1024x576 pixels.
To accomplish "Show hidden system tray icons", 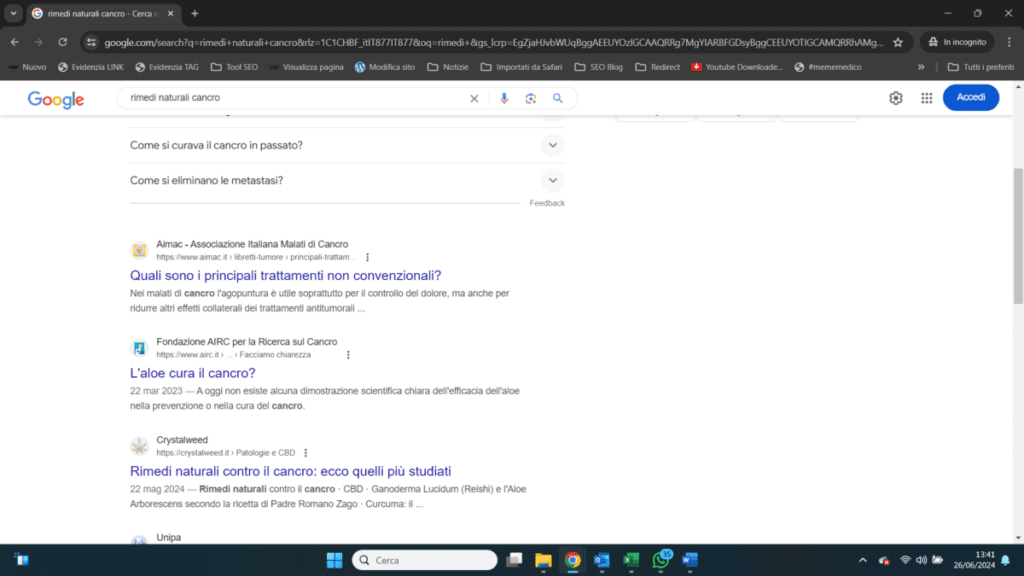I will [x=863, y=560].
